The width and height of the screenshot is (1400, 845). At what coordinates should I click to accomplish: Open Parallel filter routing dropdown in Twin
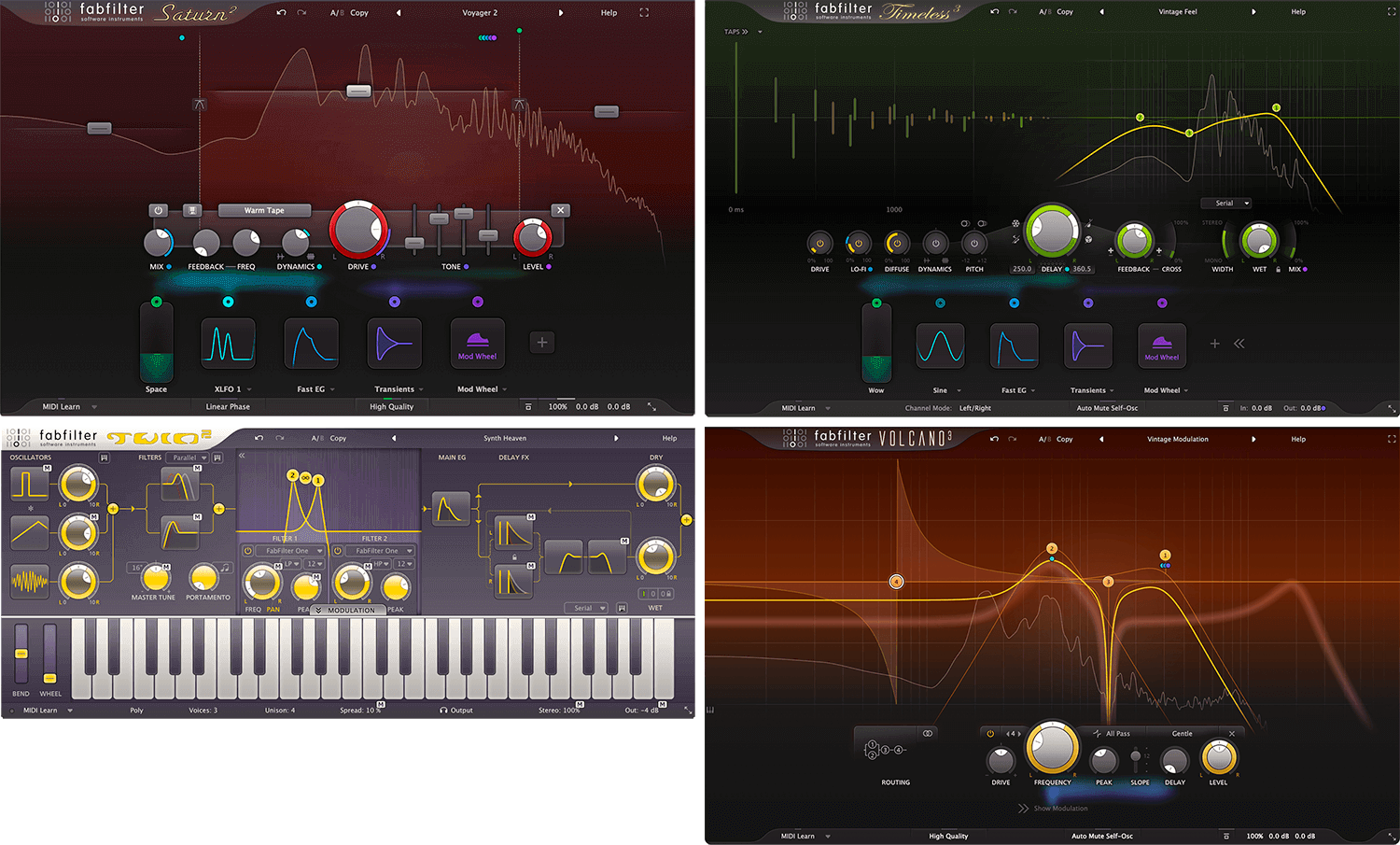[187, 458]
